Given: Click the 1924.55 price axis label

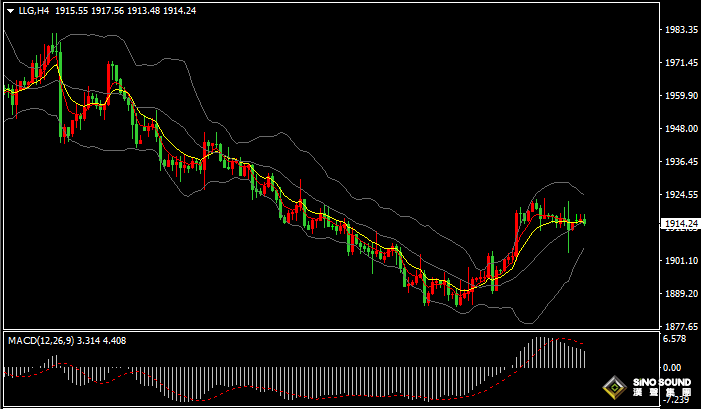Looking at the screenshot, I should click(680, 195).
